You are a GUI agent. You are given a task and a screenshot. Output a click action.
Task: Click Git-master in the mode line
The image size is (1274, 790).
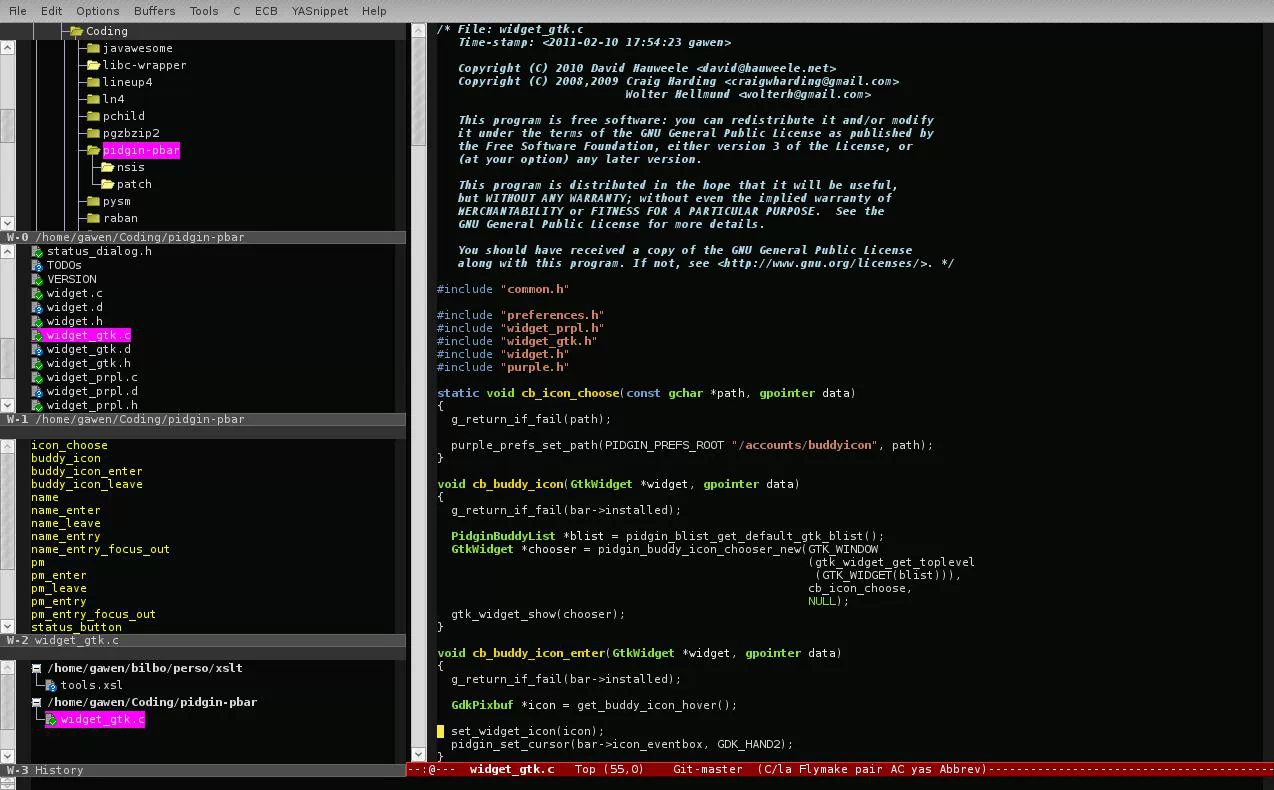click(707, 769)
